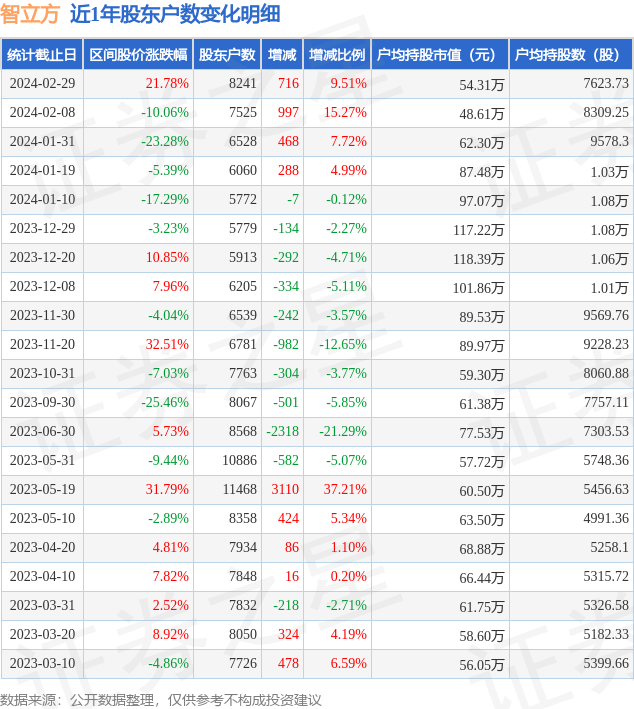Click the 智立方 stock name title
The width and height of the screenshot is (634, 709).
(x=31, y=14)
